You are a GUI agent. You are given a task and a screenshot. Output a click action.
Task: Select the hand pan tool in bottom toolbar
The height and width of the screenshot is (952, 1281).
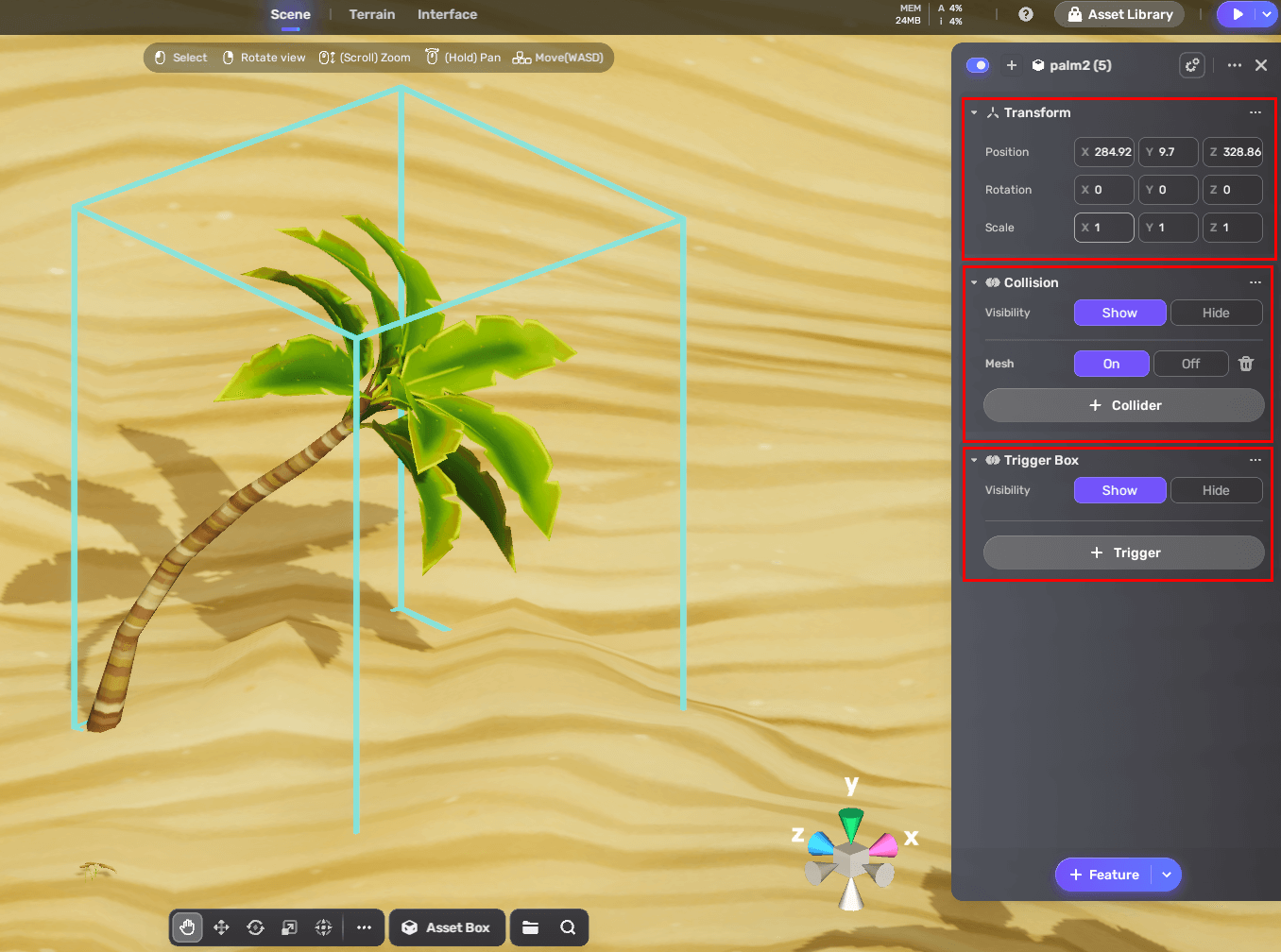(187, 927)
